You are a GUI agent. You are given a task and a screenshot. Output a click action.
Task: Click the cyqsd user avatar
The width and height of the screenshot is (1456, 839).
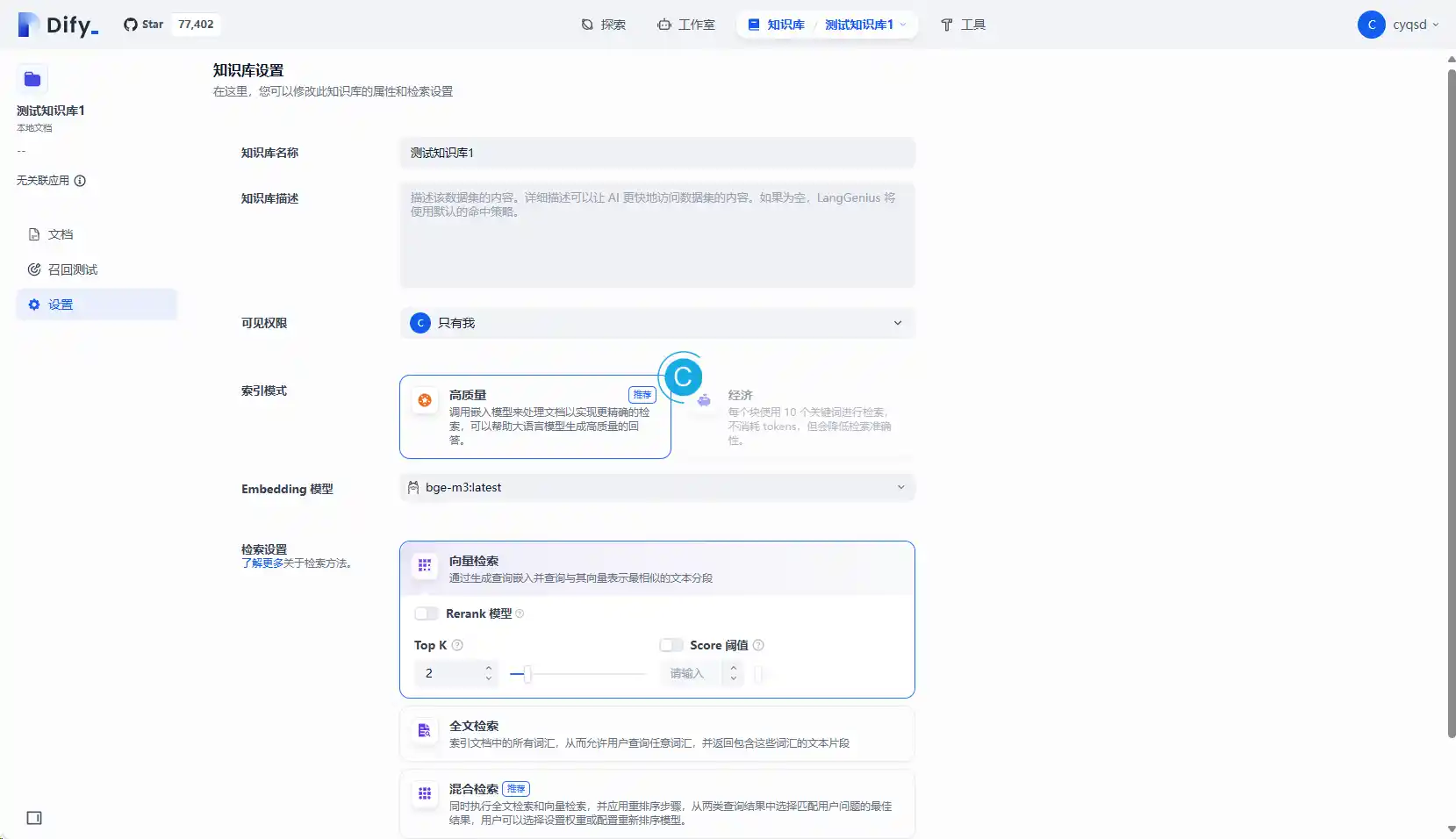pos(1371,25)
